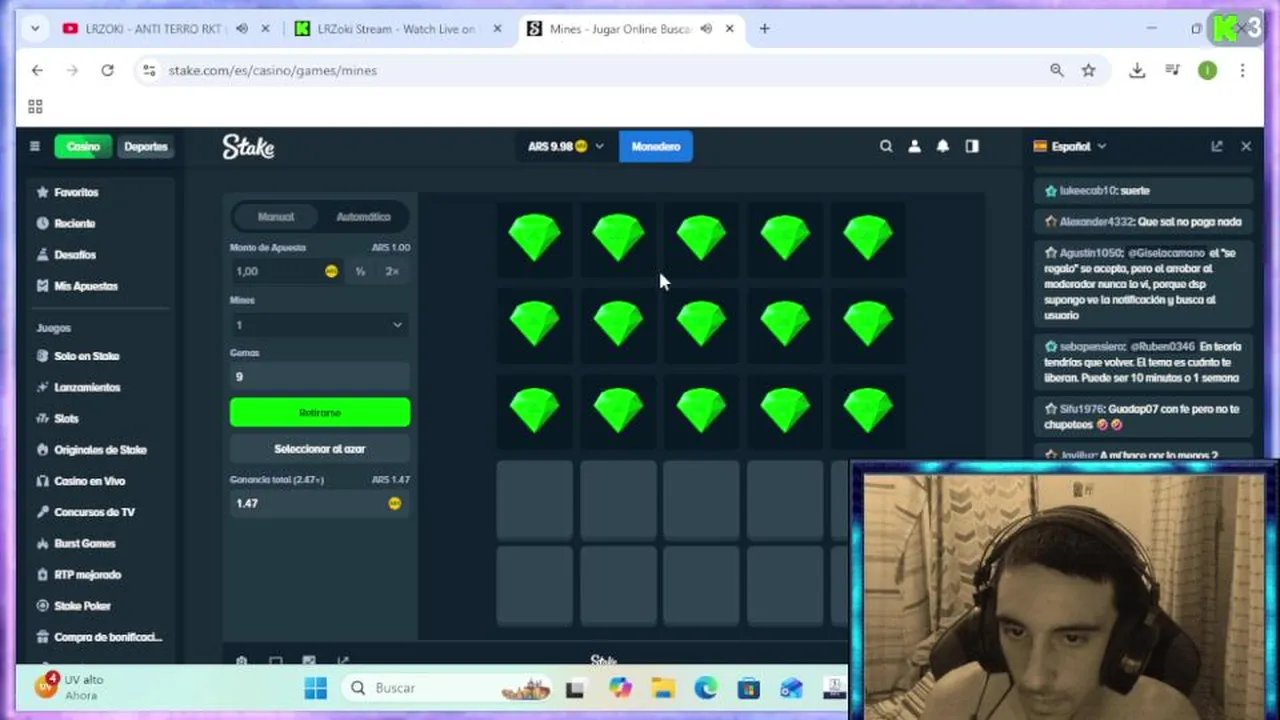
Task: Click the coin icon in bet amount field
Action: pos(331,271)
